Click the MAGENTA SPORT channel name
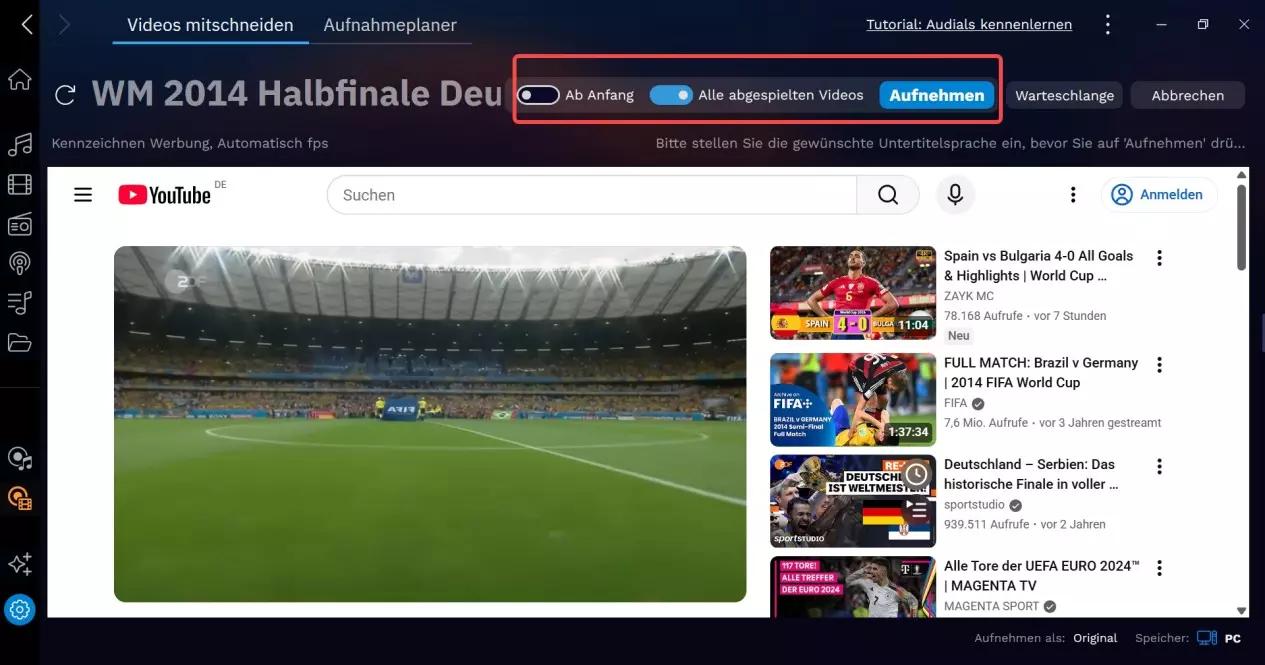The height and width of the screenshot is (665, 1265). [992, 606]
